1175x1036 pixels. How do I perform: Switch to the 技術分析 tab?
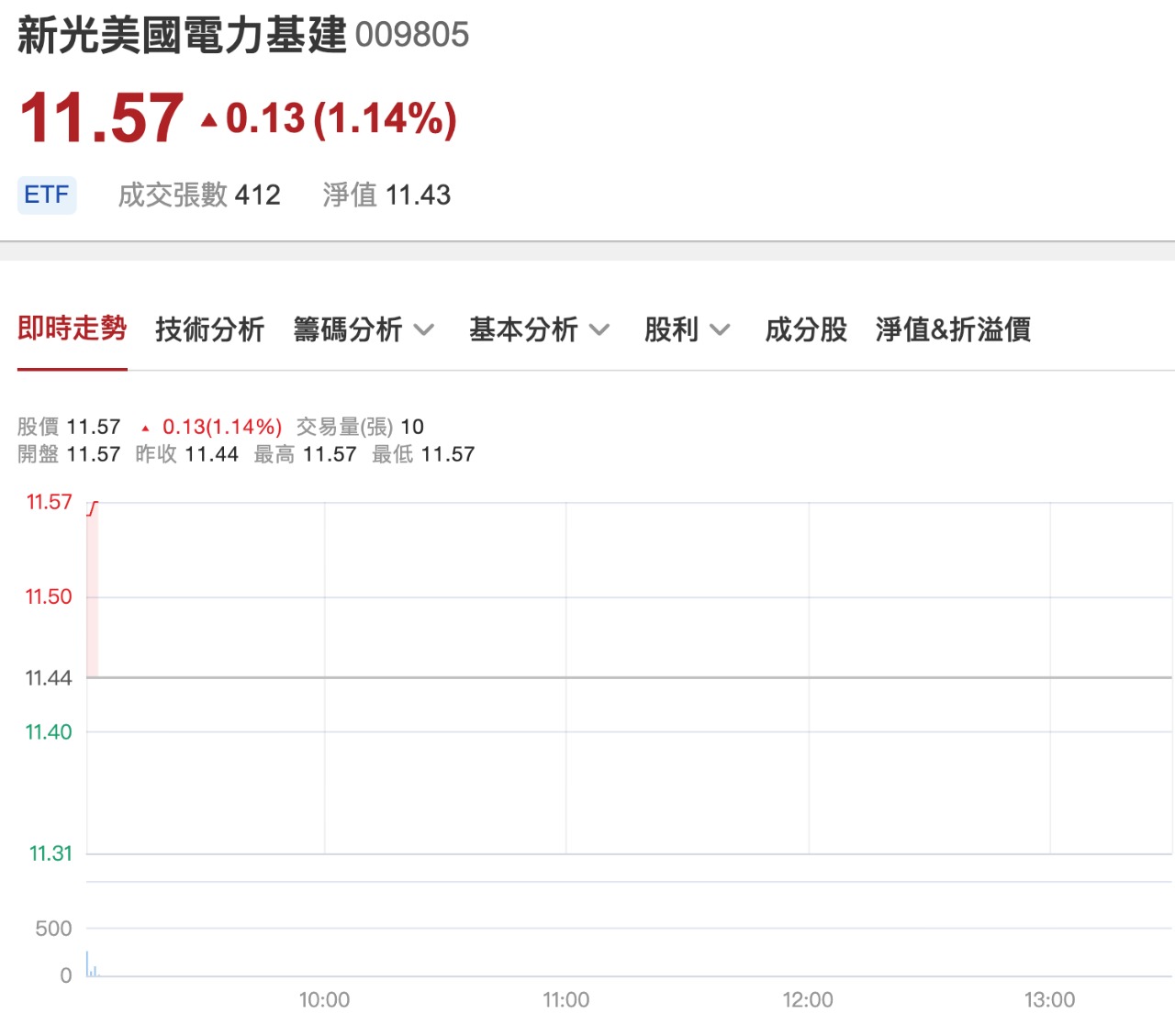(x=210, y=329)
